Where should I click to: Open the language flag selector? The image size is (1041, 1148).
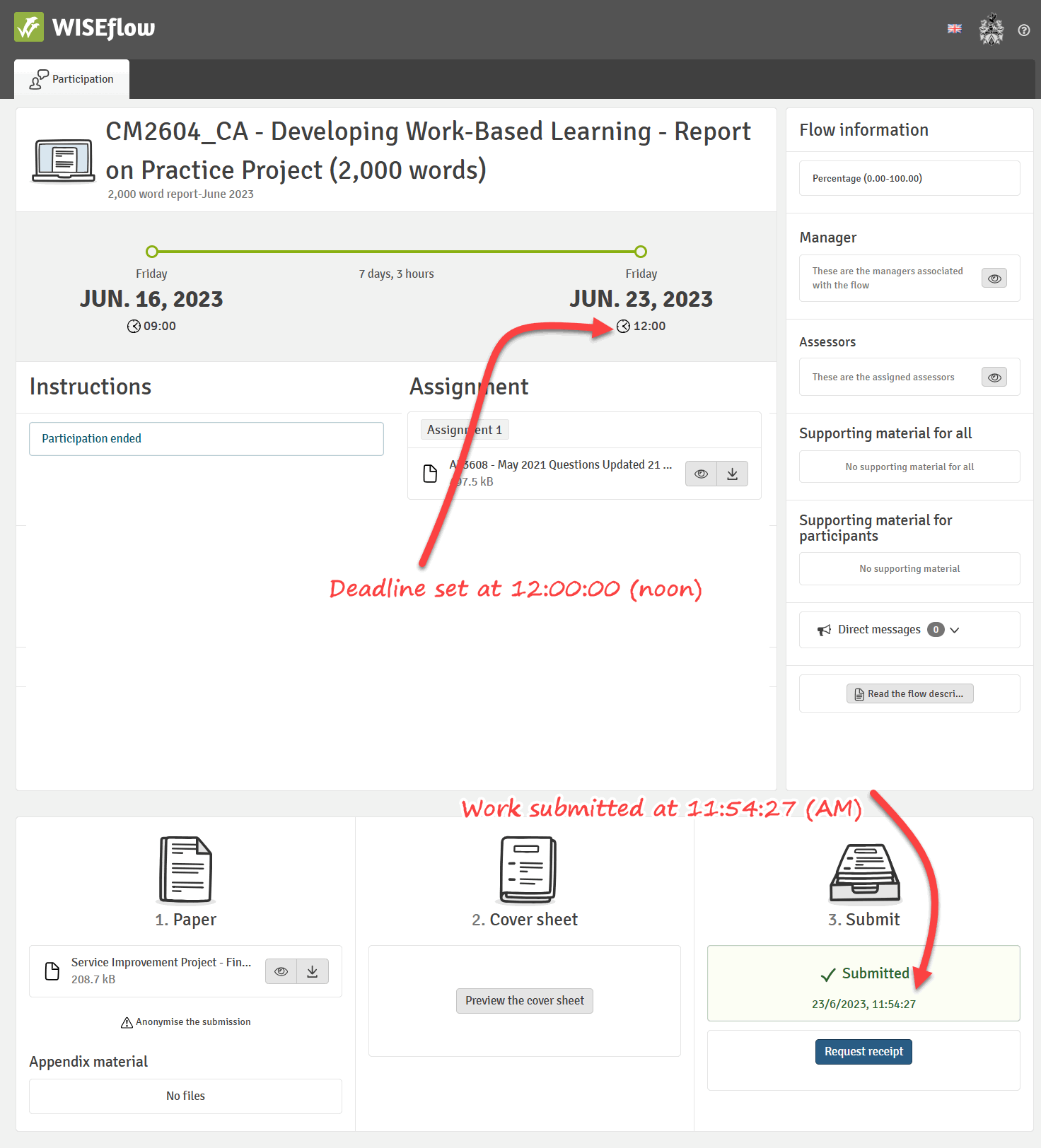(954, 29)
